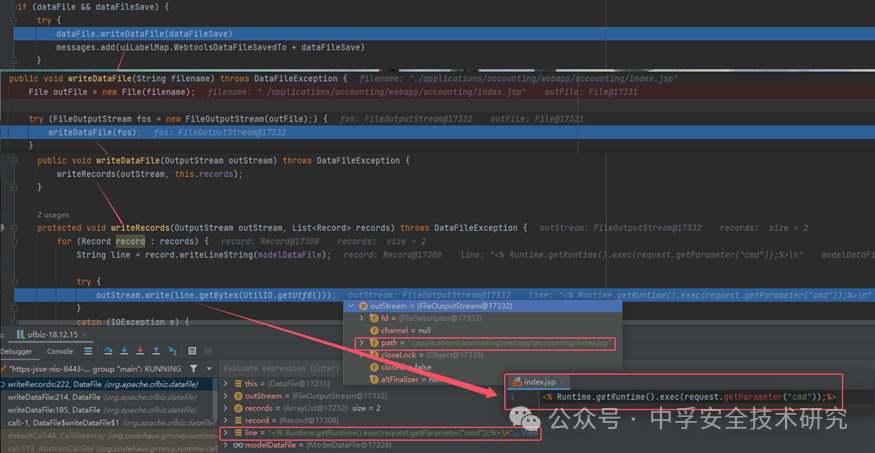Expand the outStream variable in Variables pane
This screenshot has height=453, width=875.
pos(225,396)
